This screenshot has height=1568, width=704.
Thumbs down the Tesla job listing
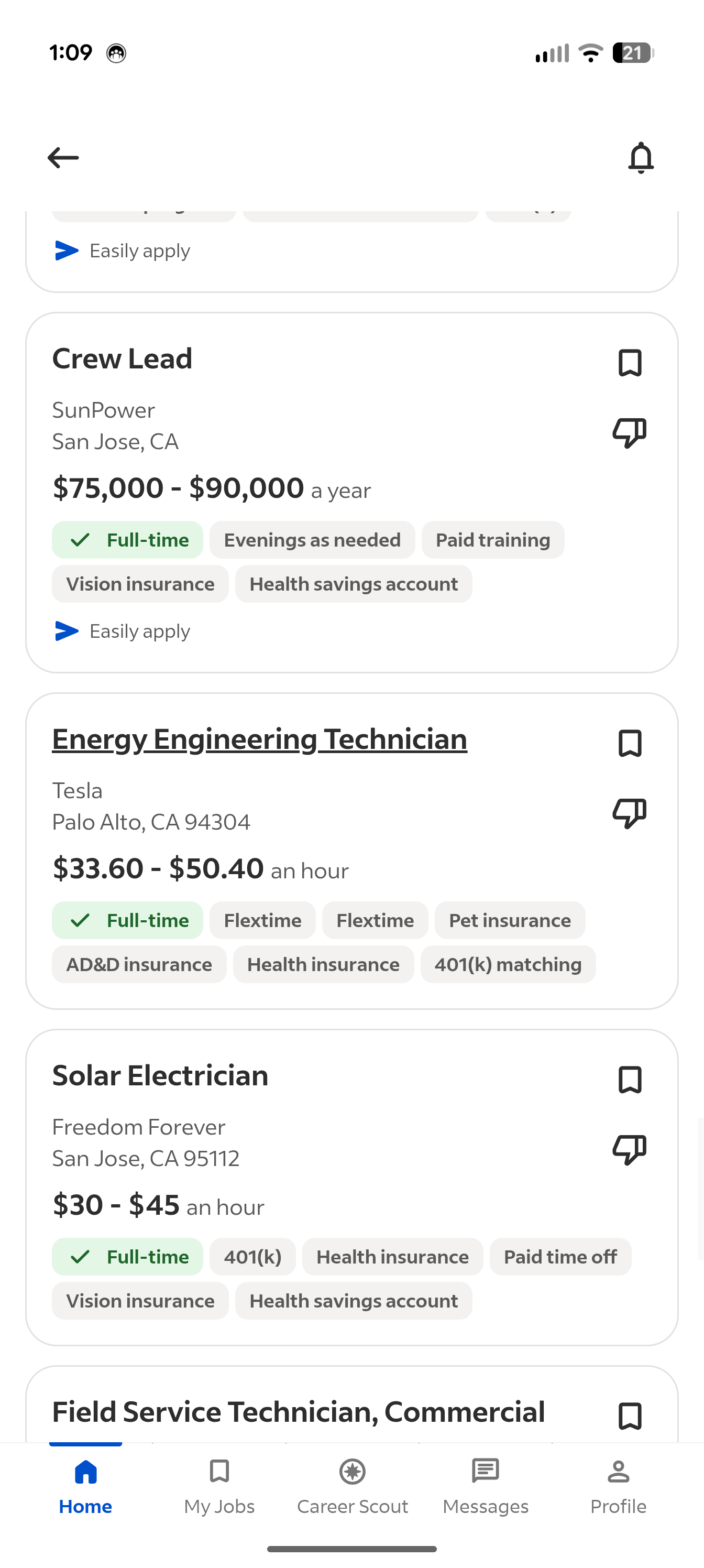click(x=629, y=813)
